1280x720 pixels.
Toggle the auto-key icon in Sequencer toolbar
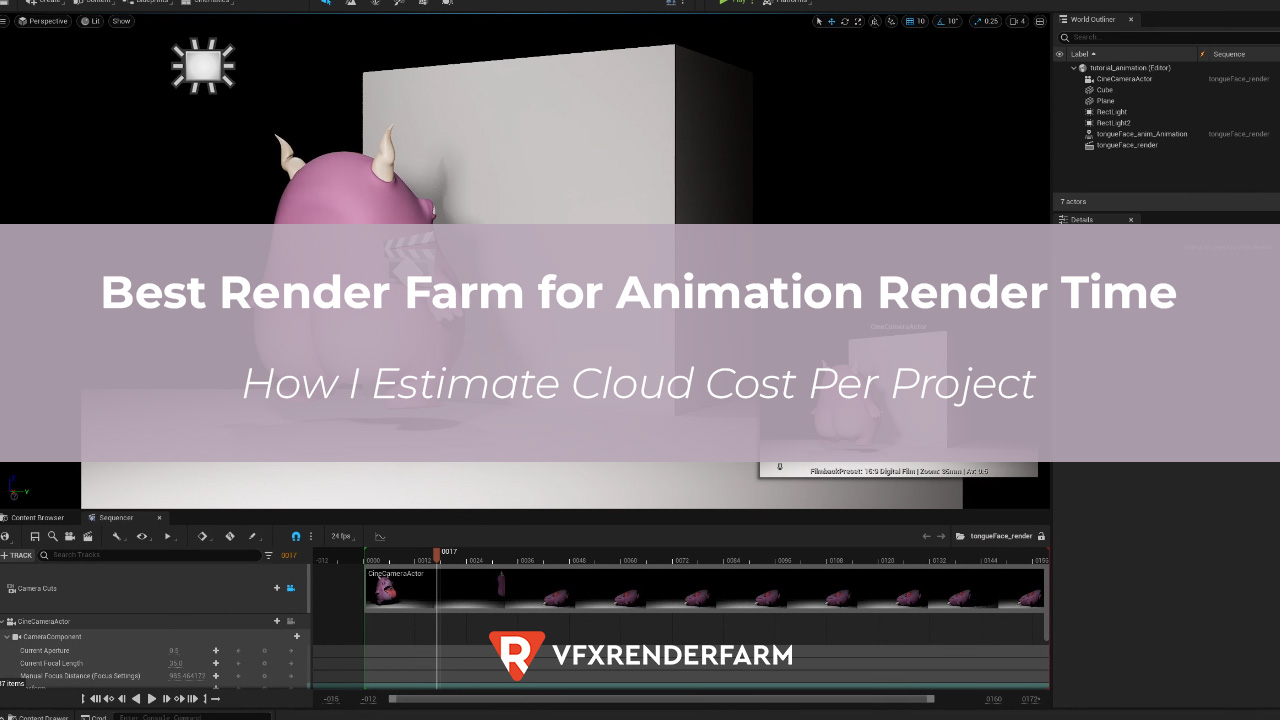(230, 536)
